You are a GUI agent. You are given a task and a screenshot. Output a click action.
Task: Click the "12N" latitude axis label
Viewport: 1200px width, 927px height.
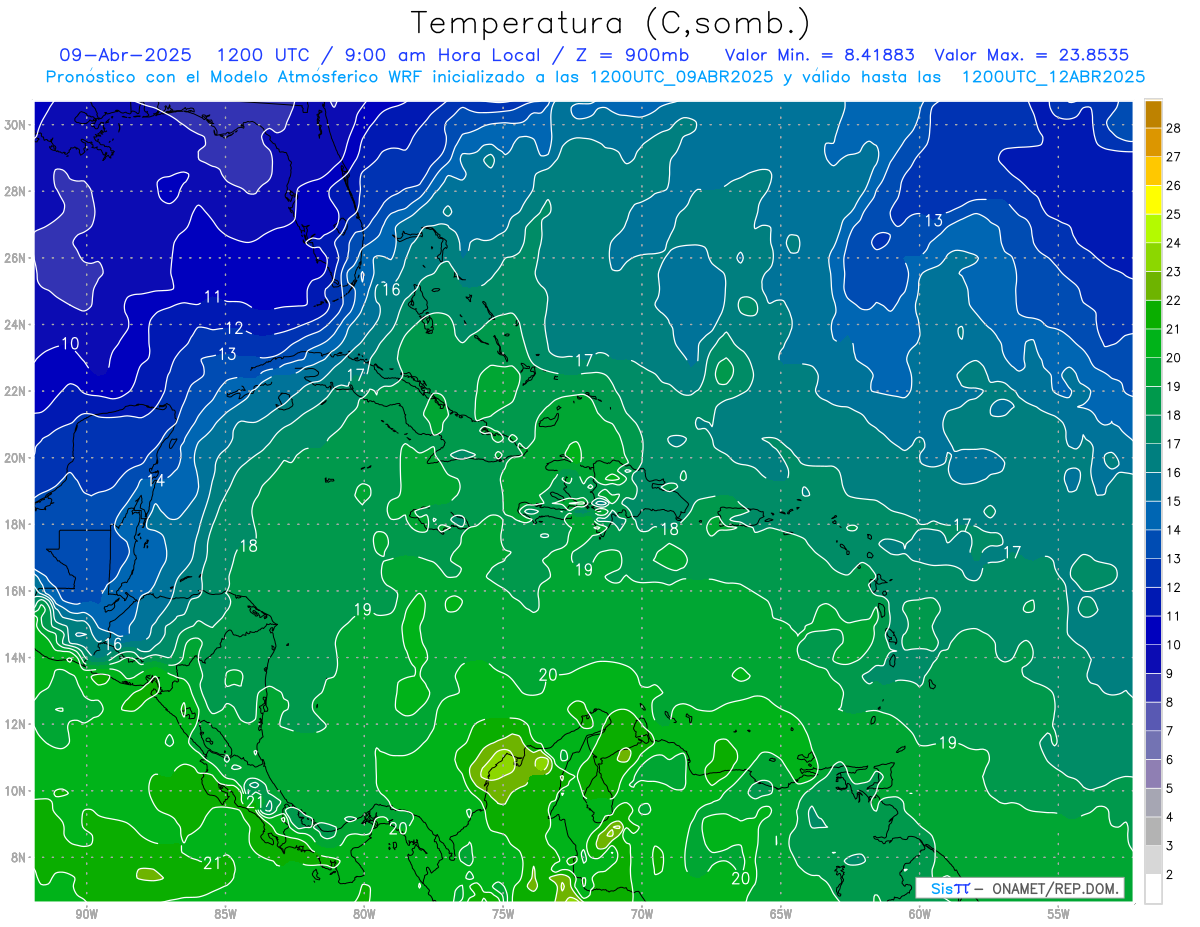(16, 724)
